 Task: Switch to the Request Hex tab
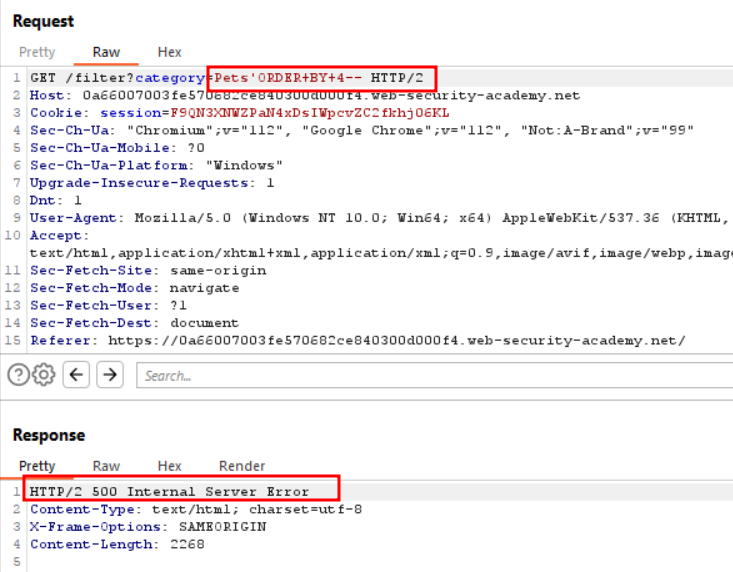pyautogui.click(x=169, y=52)
